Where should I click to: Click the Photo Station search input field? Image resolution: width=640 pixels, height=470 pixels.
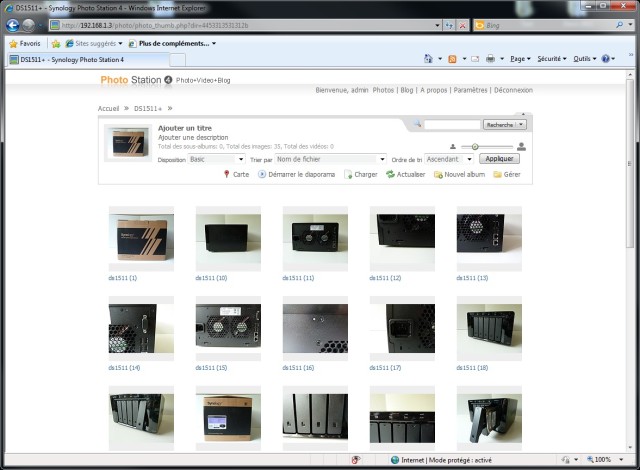pyautogui.click(x=452, y=124)
